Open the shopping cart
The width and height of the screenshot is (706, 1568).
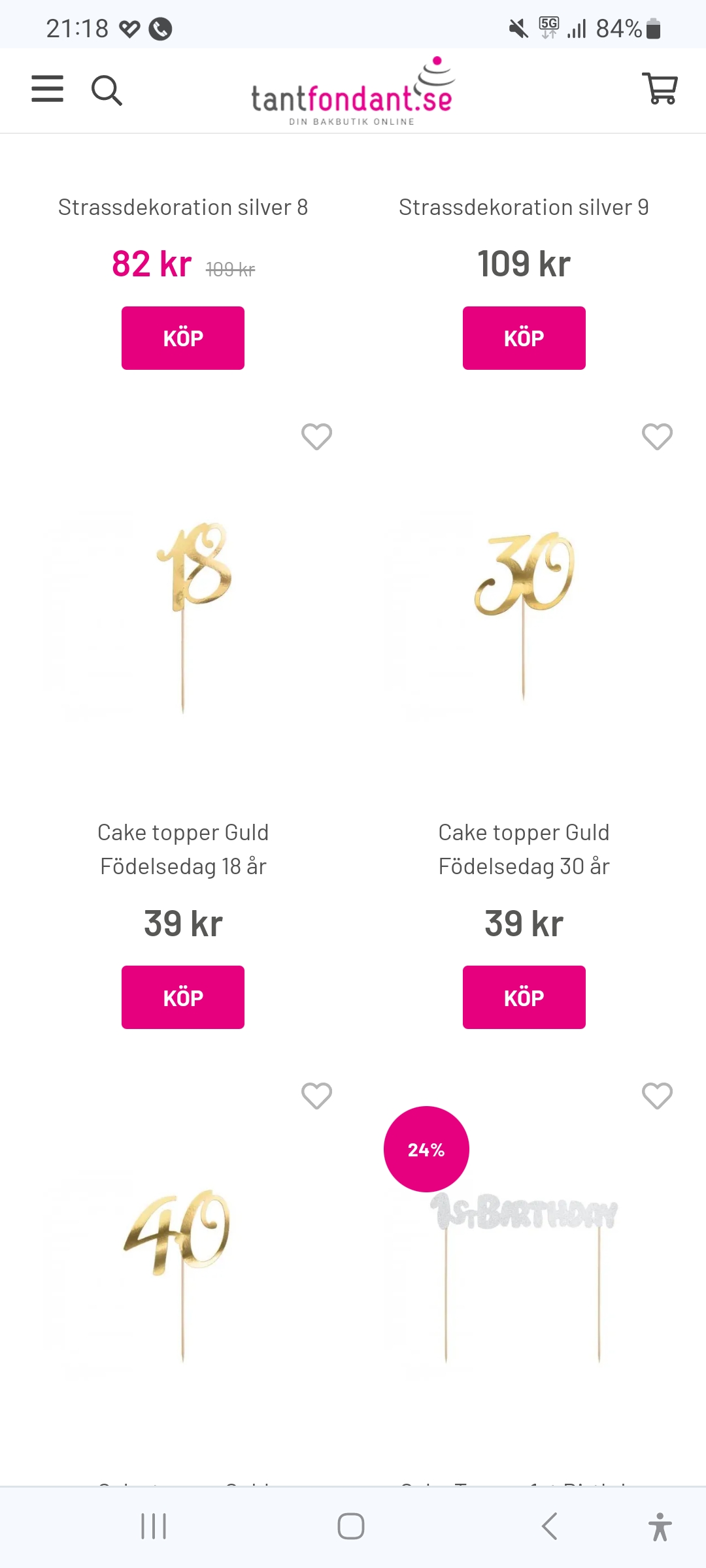pyautogui.click(x=660, y=88)
